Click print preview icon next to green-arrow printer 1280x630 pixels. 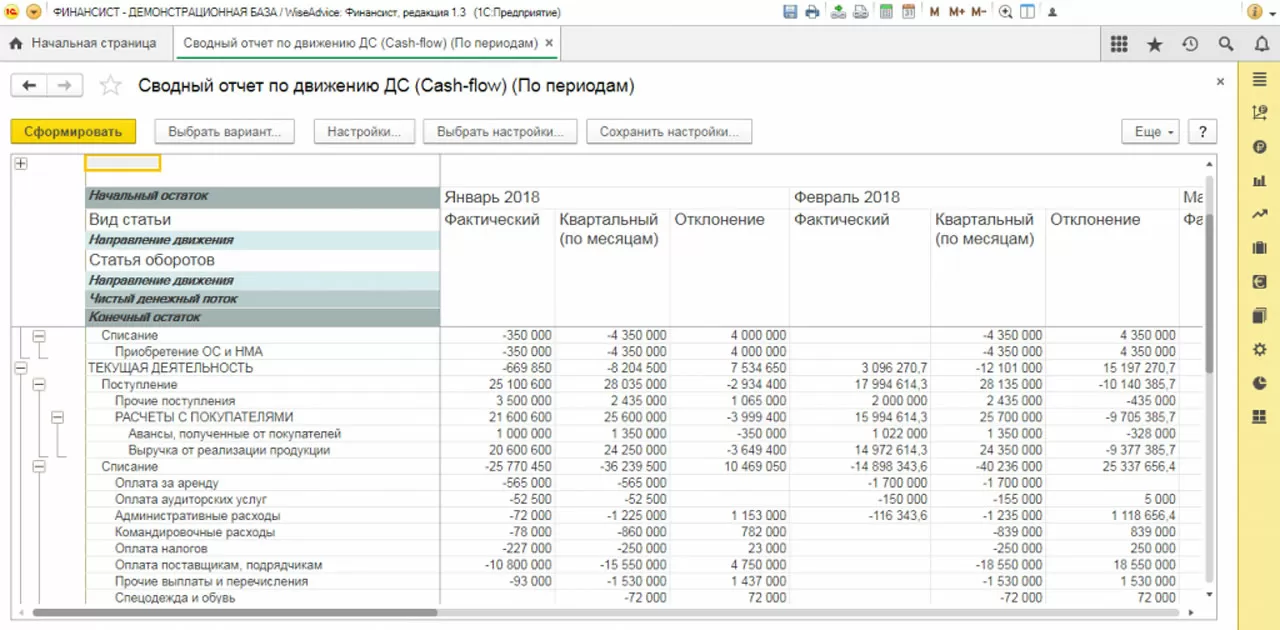[862, 12]
